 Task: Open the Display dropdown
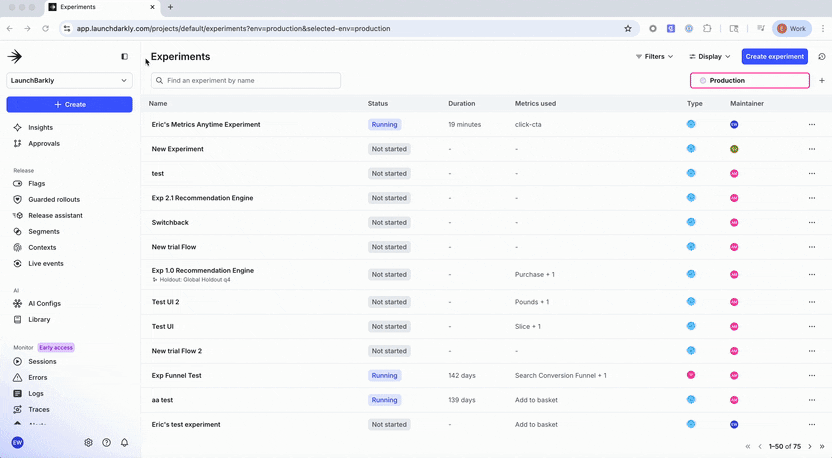tap(709, 57)
